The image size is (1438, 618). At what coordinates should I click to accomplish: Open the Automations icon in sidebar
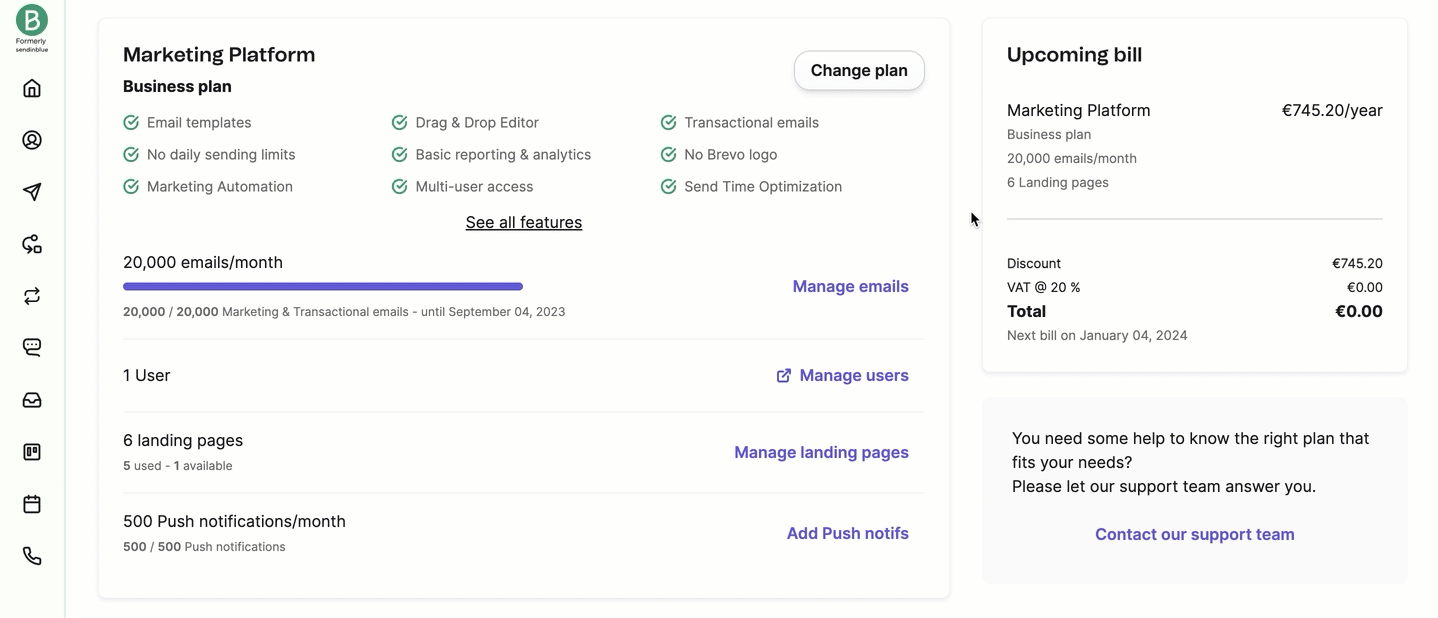coord(32,244)
